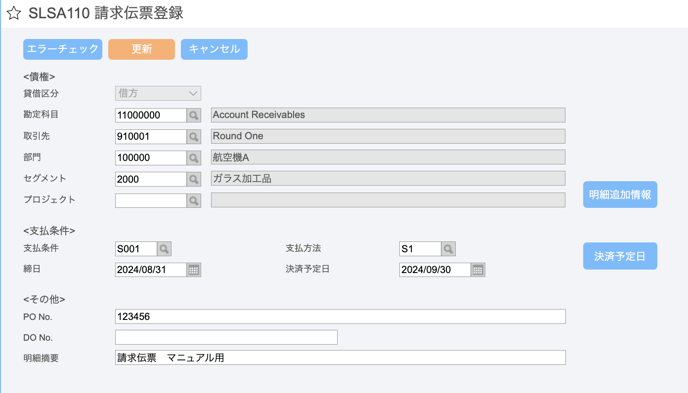The width and height of the screenshot is (688, 393).
Task: Focus the 明細摘要 text field
Action: coord(340,357)
